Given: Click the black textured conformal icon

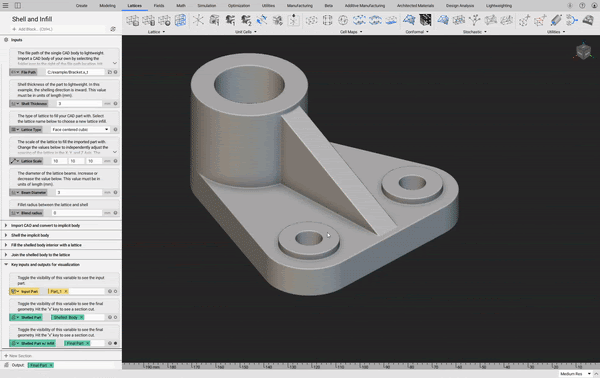Looking at the screenshot, I should [425, 20].
